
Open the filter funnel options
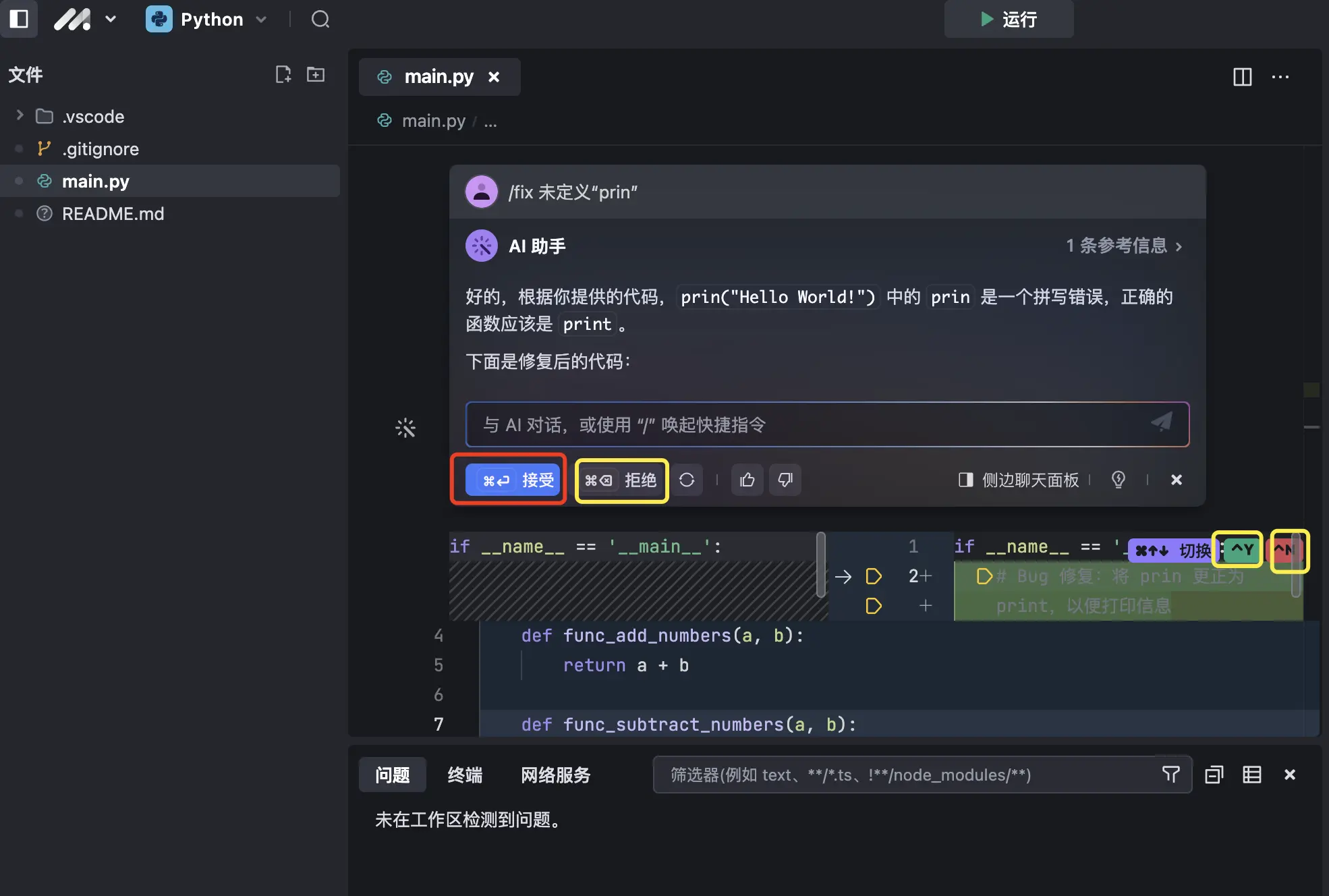coord(1171,775)
